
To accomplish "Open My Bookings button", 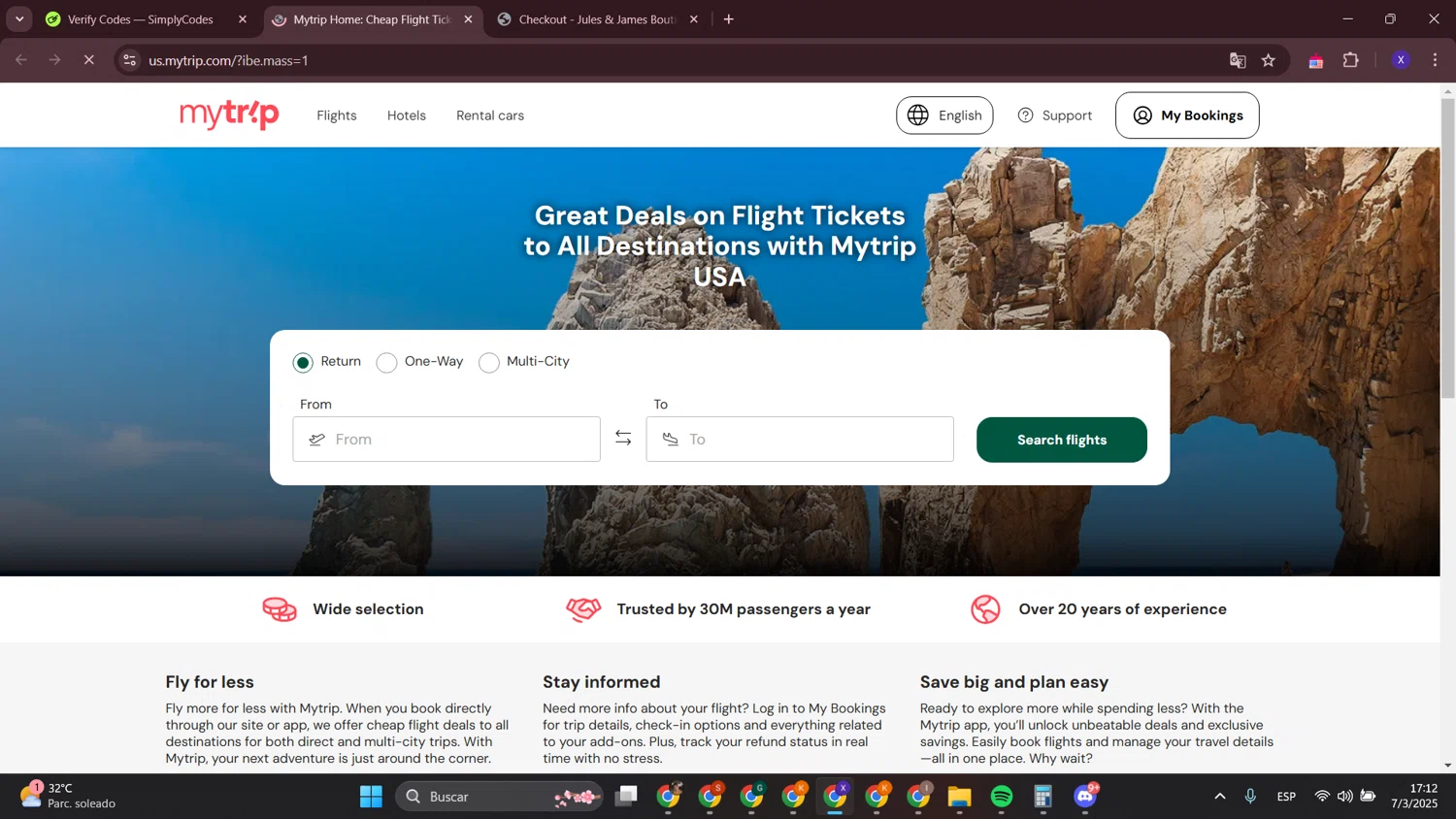I will point(1187,115).
